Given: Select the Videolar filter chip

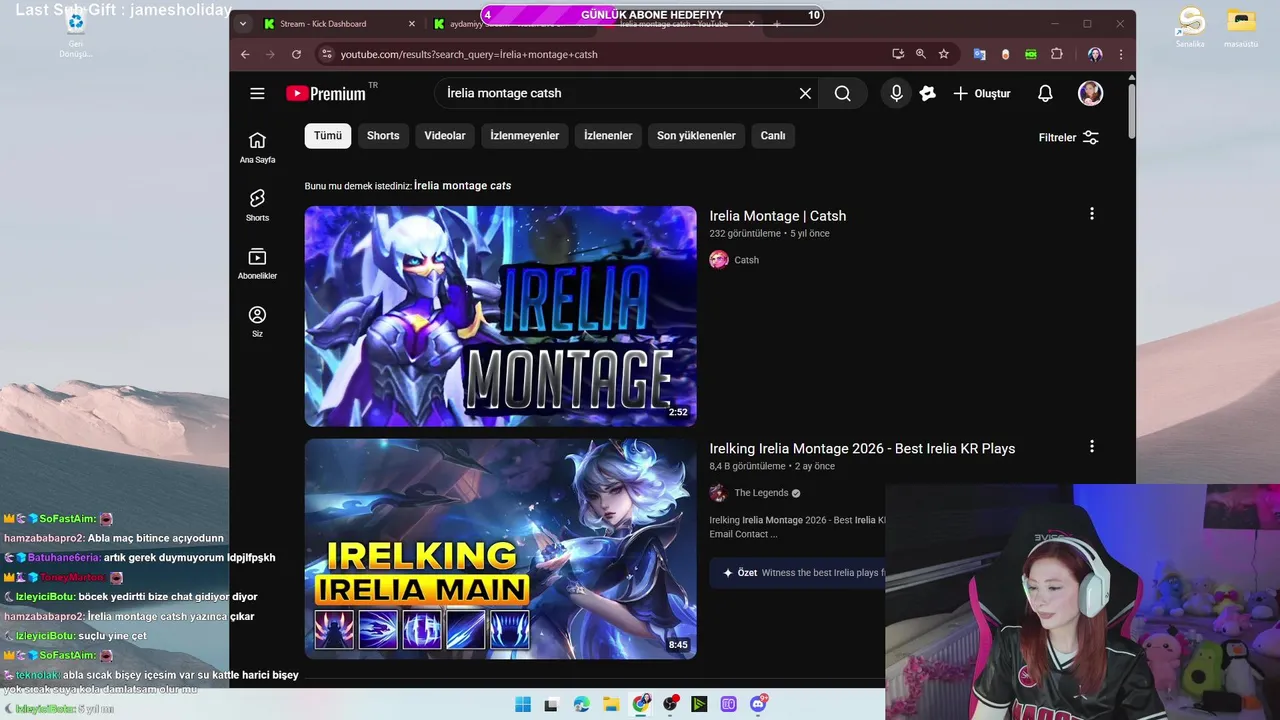Looking at the screenshot, I should pos(445,136).
